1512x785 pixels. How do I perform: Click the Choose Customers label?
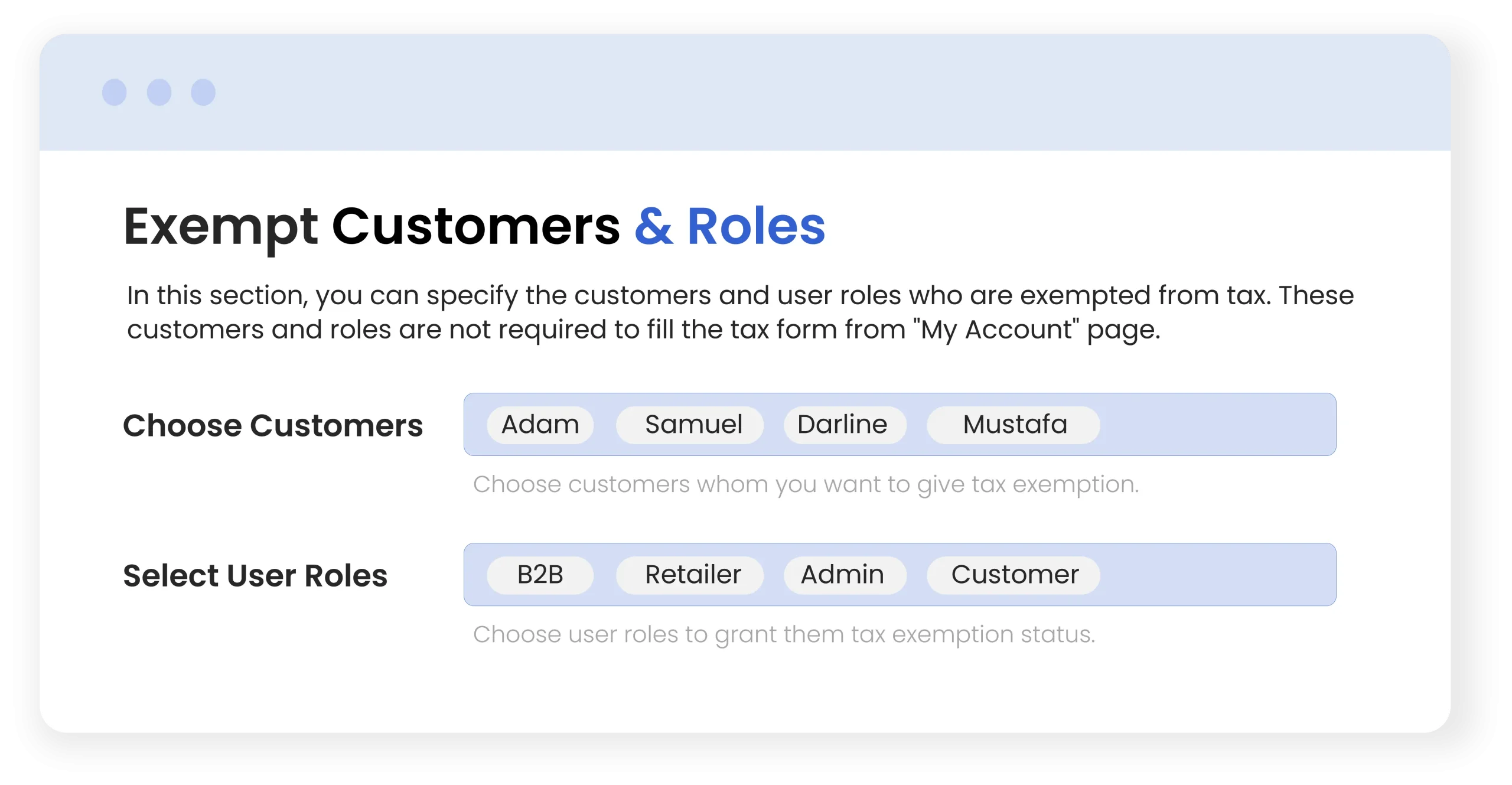[x=273, y=426]
